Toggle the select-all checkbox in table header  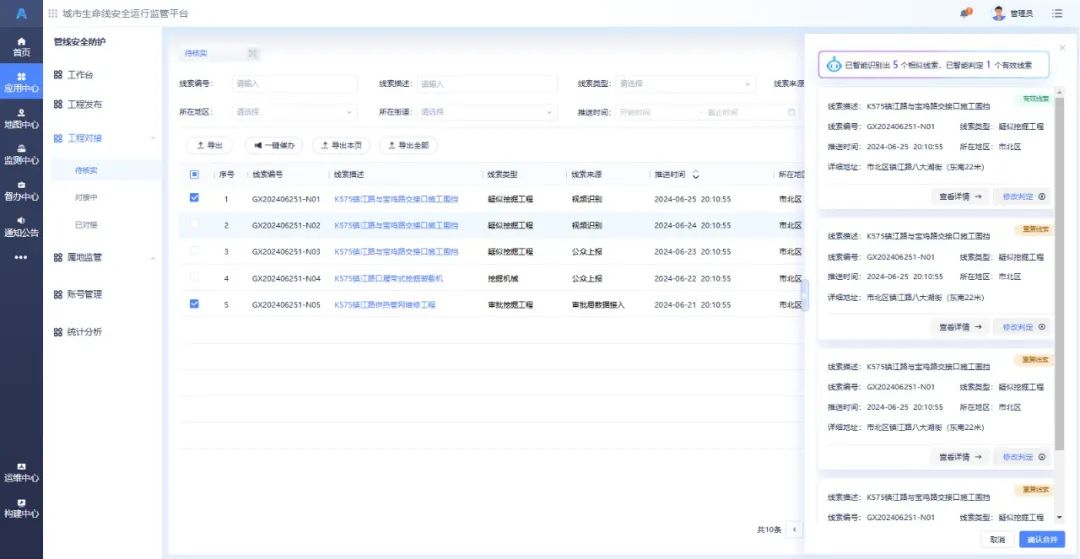pos(194,174)
